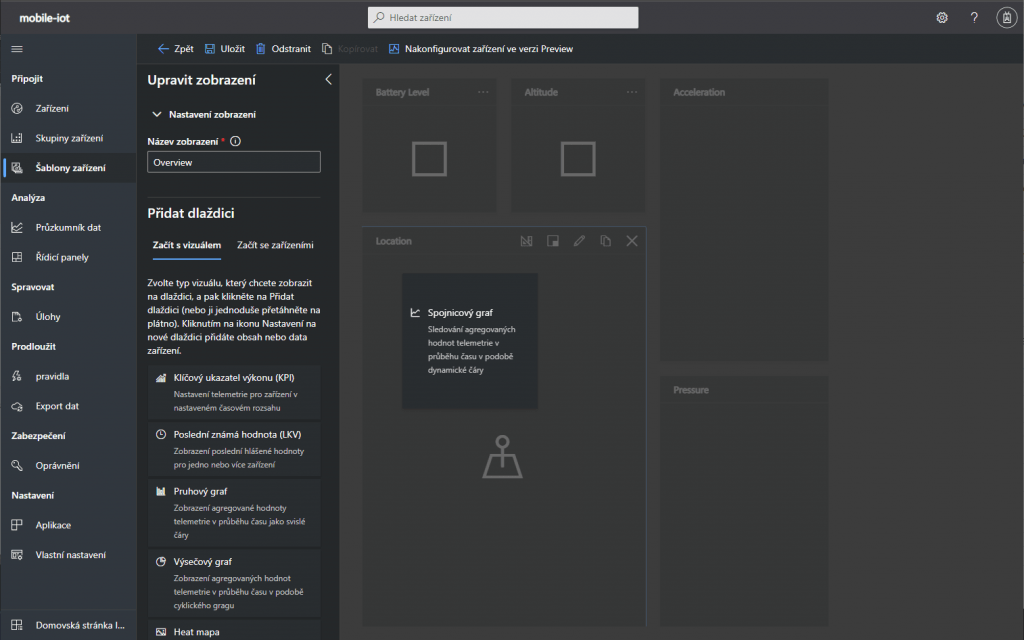Click the Odstranit delete button
Screen dimensions: 1024x640
pyautogui.click(x=283, y=49)
